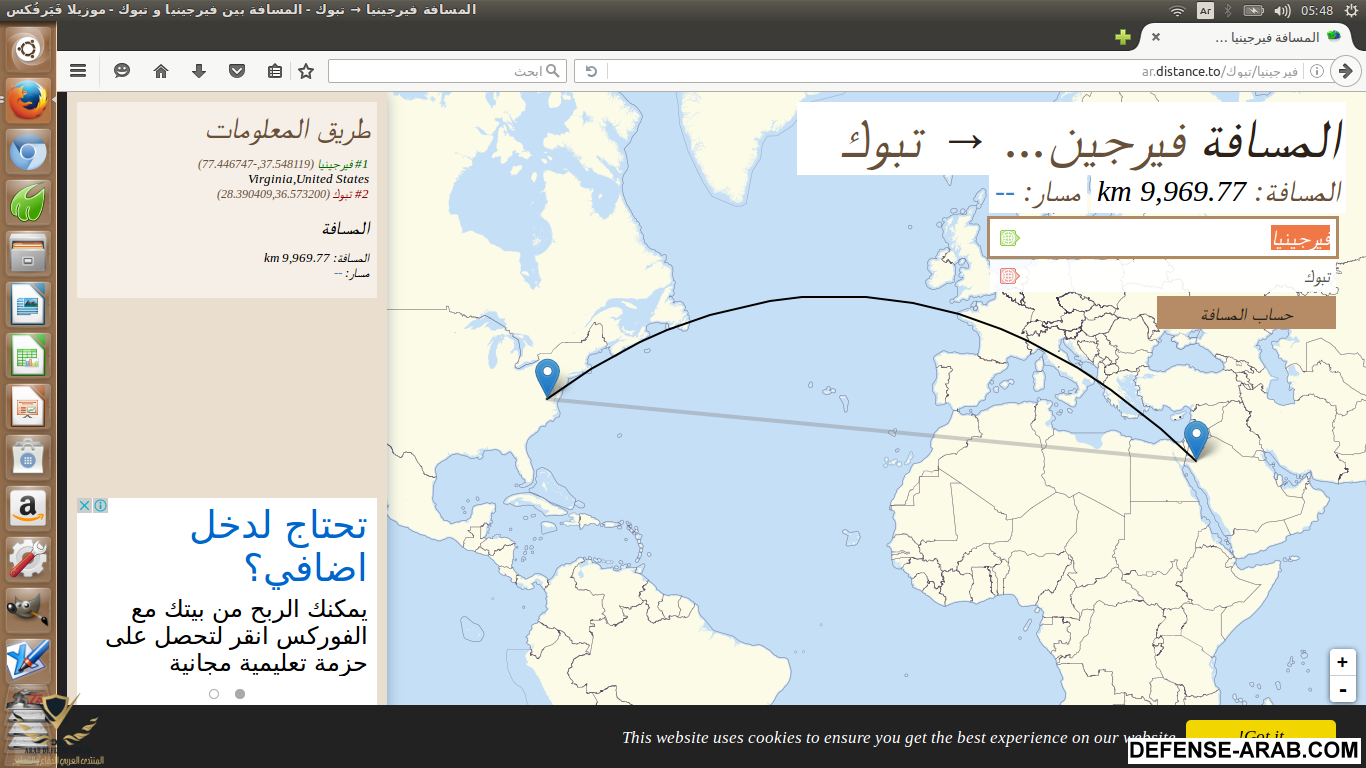Click the green icon in origin field
1366x768 pixels.
pyautogui.click(x=1009, y=238)
